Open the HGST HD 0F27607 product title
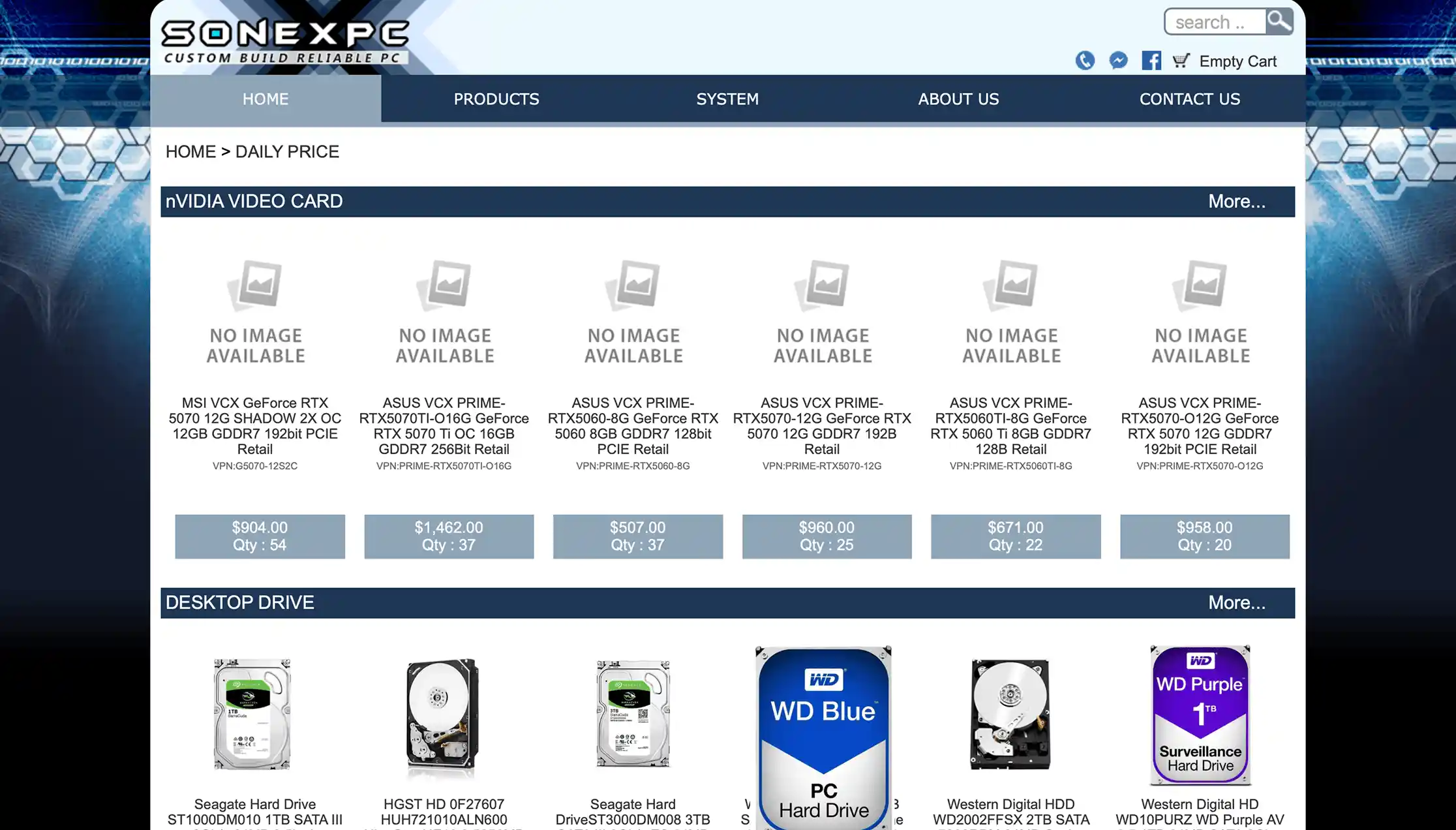The width and height of the screenshot is (1456, 830). 444,813
